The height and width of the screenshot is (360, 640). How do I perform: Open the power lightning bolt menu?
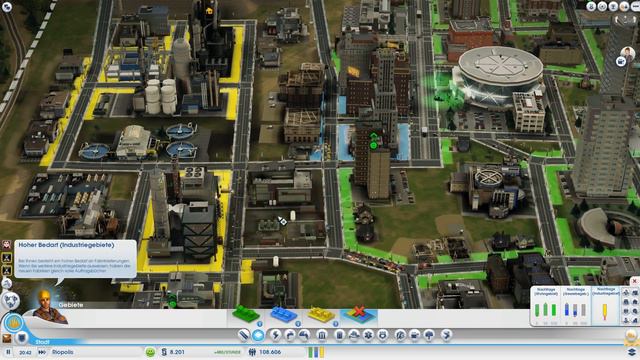275,335
